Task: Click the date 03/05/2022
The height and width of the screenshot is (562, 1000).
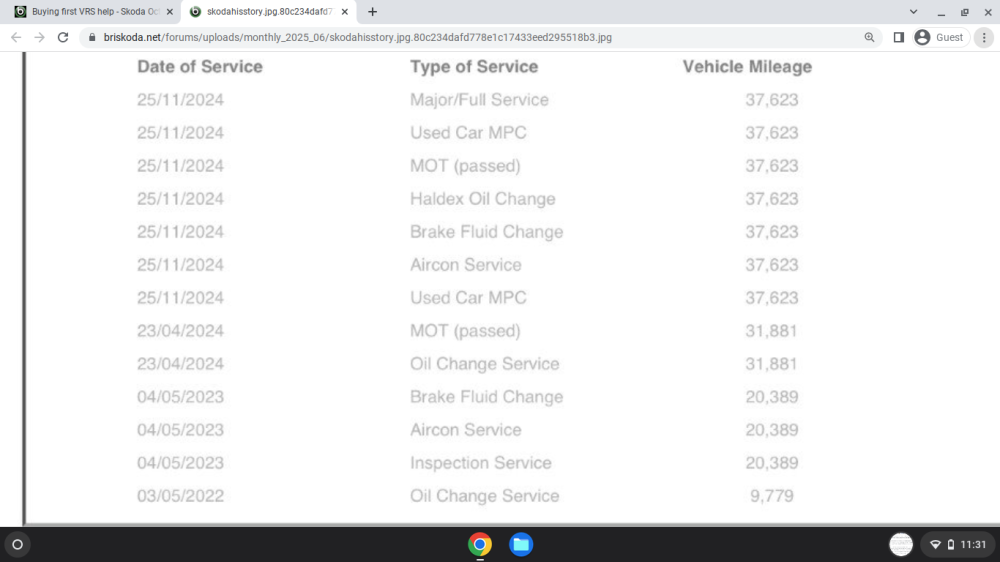Action: [x=180, y=496]
